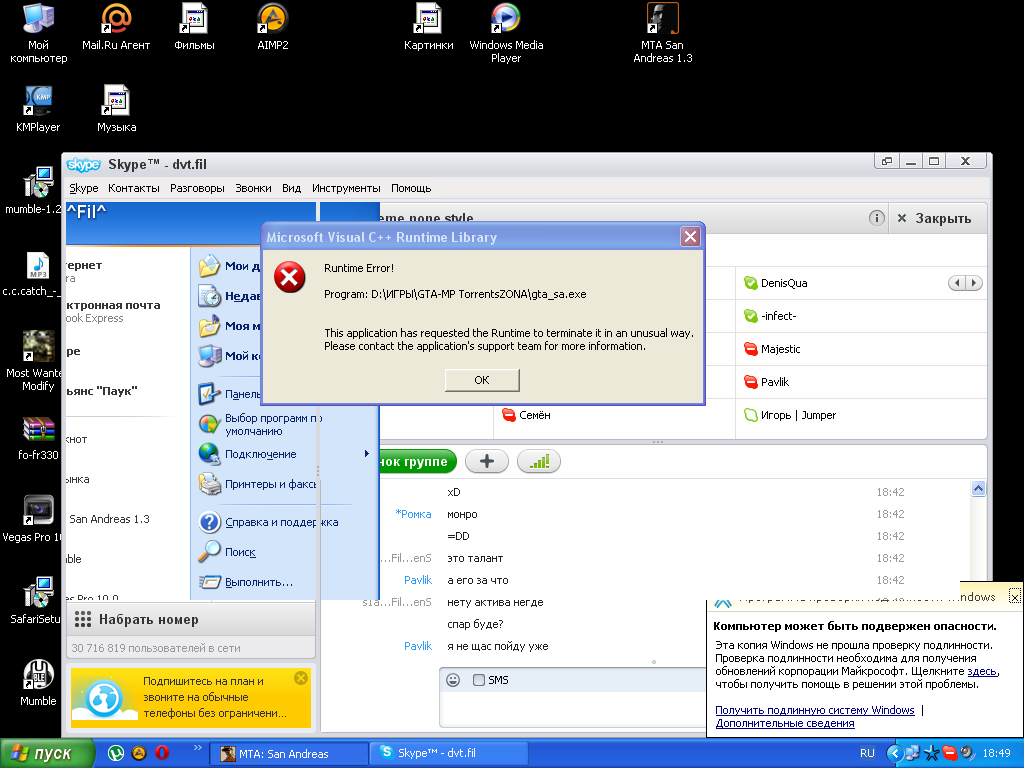Switch to MTA: San Andreas taskbar button
This screenshot has height=768, width=1024.
tap(289, 753)
